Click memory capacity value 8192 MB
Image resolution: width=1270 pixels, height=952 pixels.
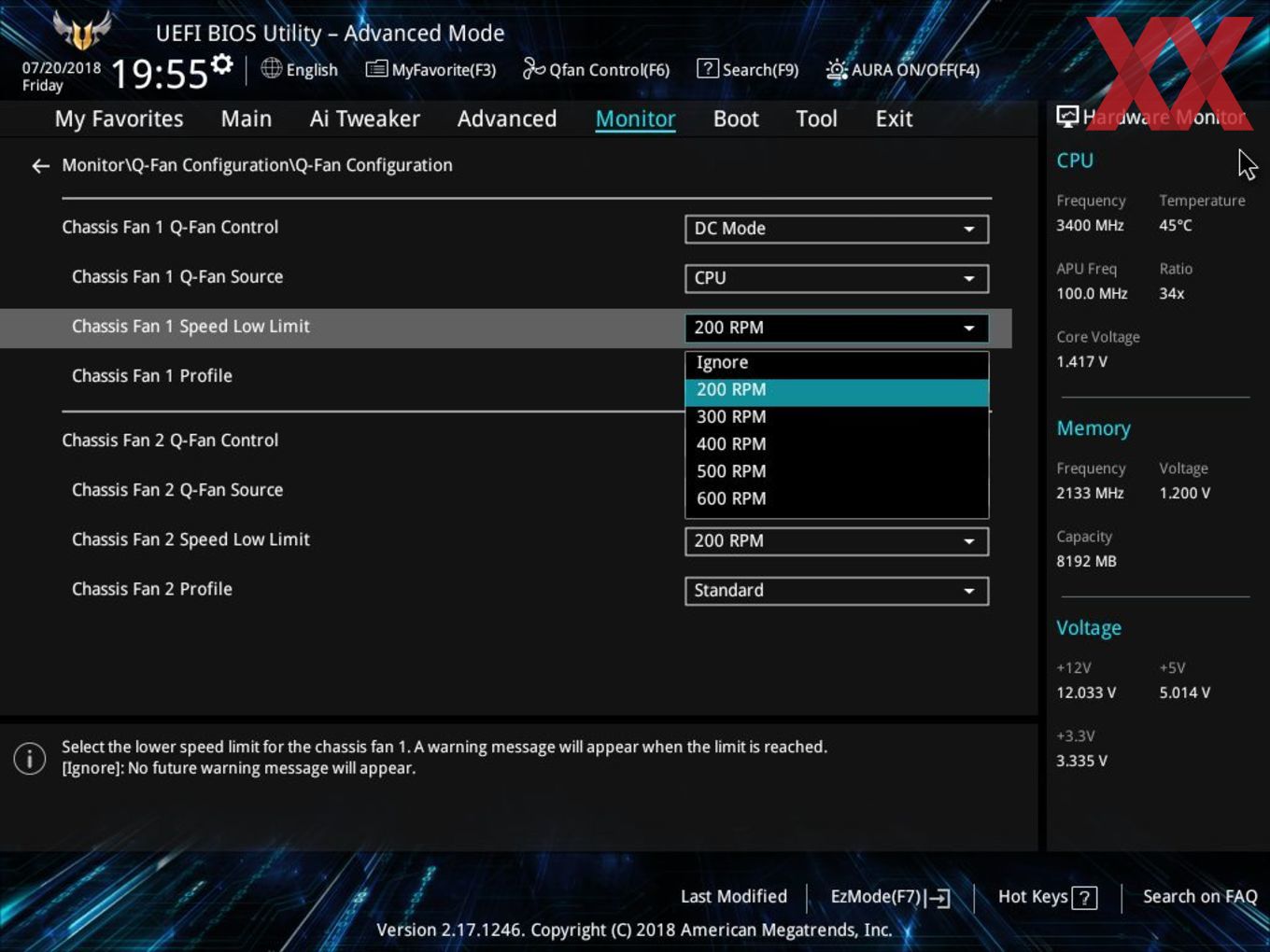click(x=1086, y=562)
